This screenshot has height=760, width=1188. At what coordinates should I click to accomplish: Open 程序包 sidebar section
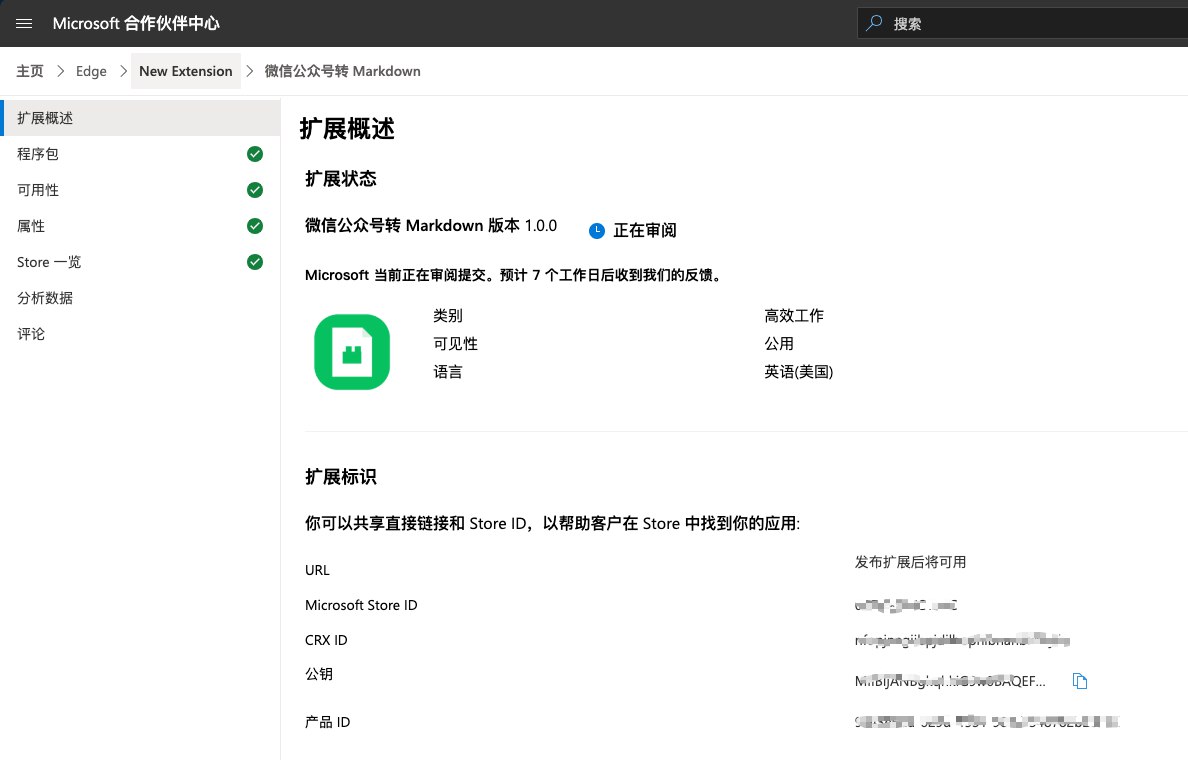pos(38,154)
